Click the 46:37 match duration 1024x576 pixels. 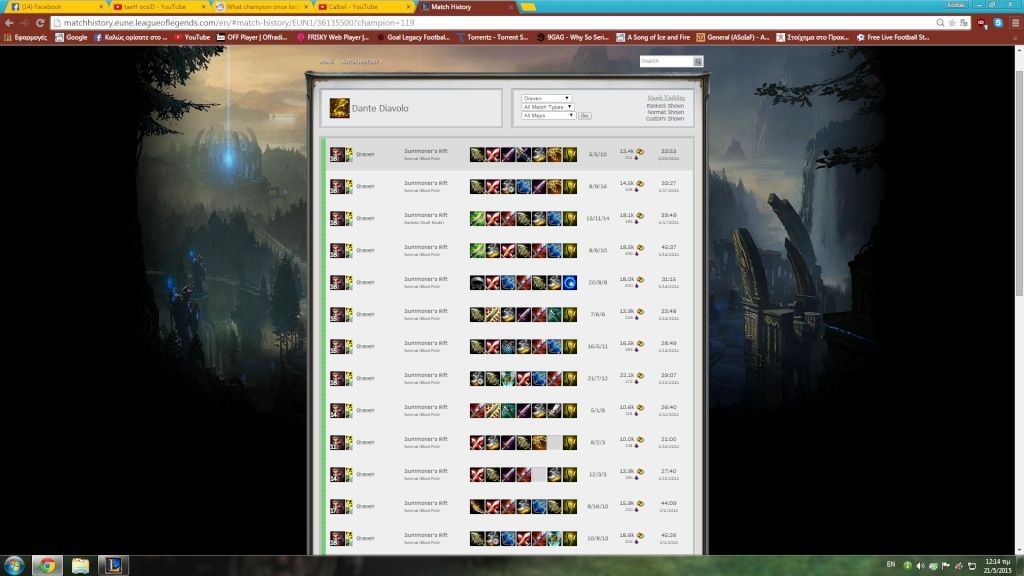668,247
